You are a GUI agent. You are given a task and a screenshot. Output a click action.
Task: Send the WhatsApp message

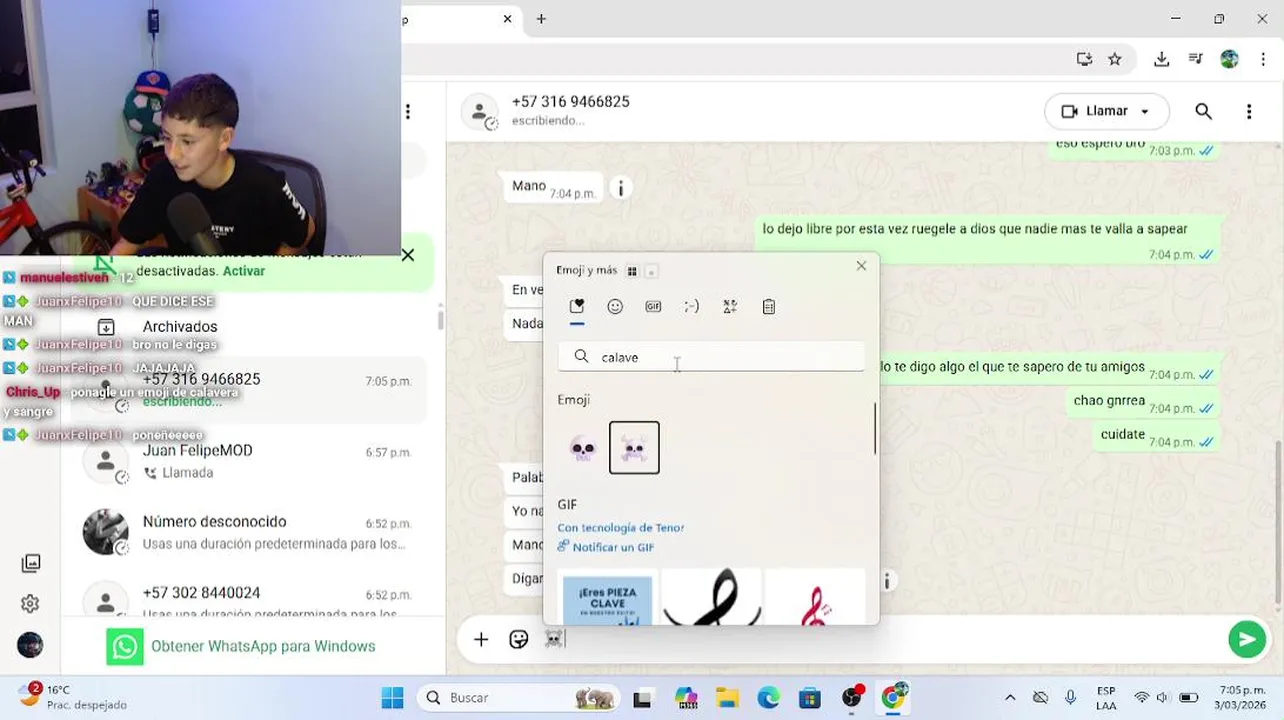pyautogui.click(x=1247, y=639)
